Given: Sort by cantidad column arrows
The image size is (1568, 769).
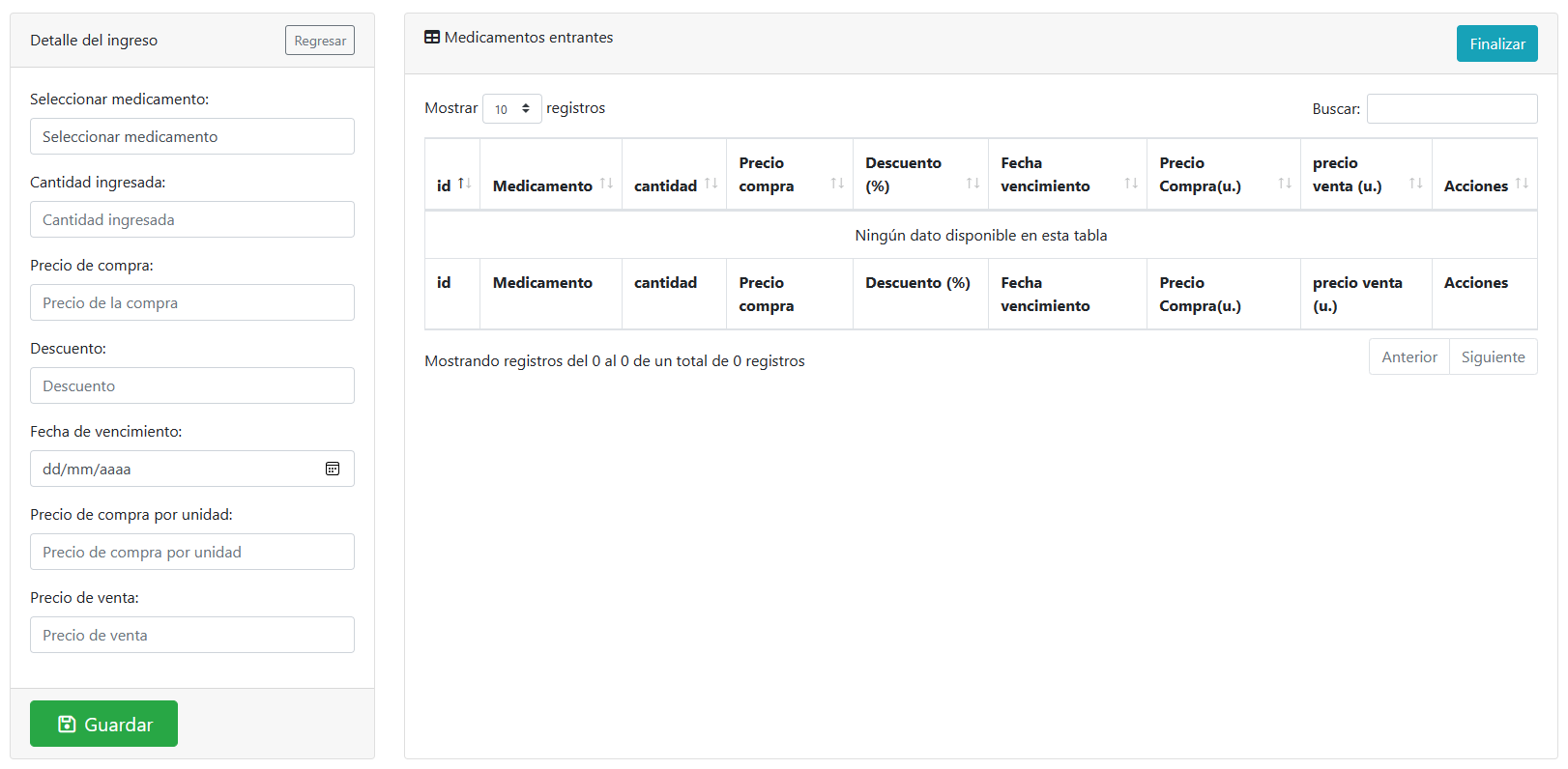Looking at the screenshot, I should click(x=711, y=184).
